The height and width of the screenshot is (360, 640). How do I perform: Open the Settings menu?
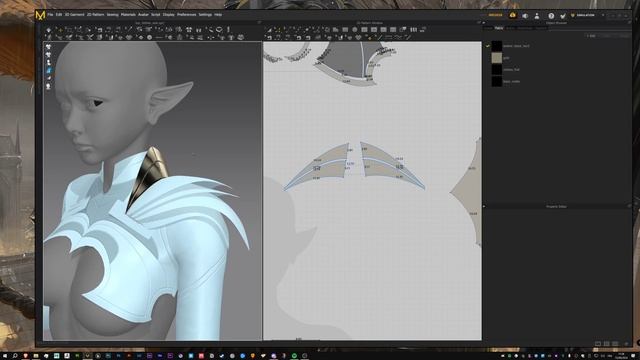click(x=205, y=15)
